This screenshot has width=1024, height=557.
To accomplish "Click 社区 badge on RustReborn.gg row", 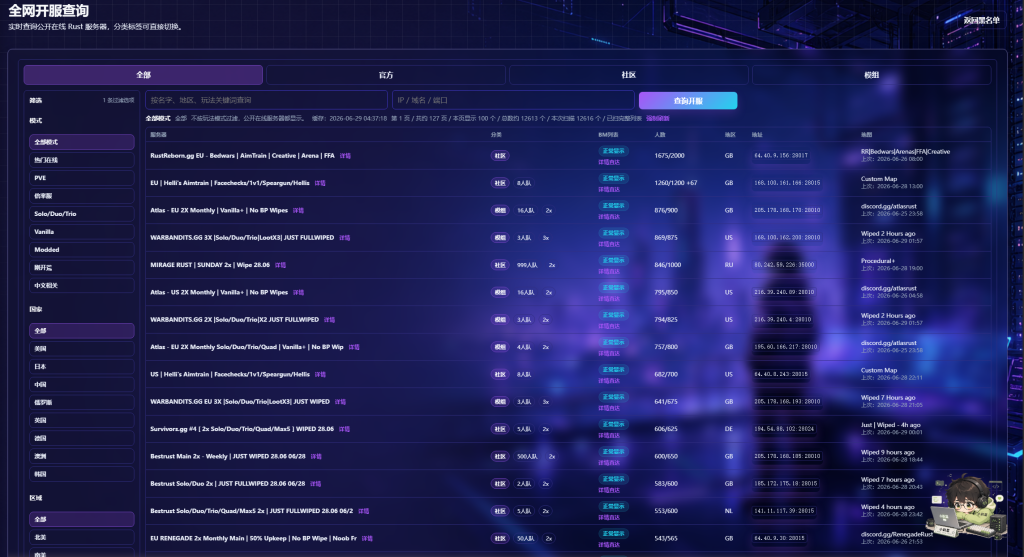I will click(500, 155).
